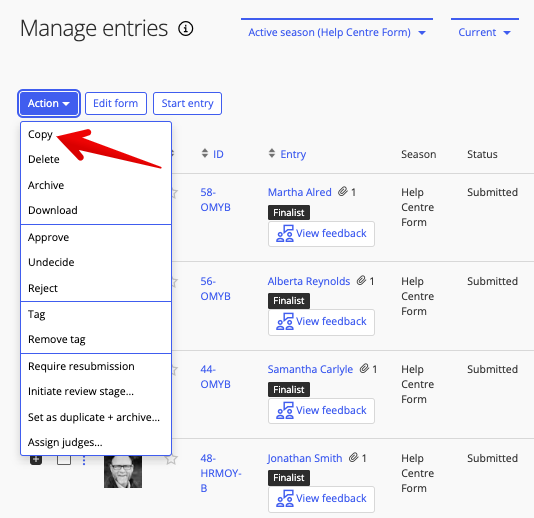View feedback for Samantha Carlyle
Viewport: 534px width, 518px height.
321,411
